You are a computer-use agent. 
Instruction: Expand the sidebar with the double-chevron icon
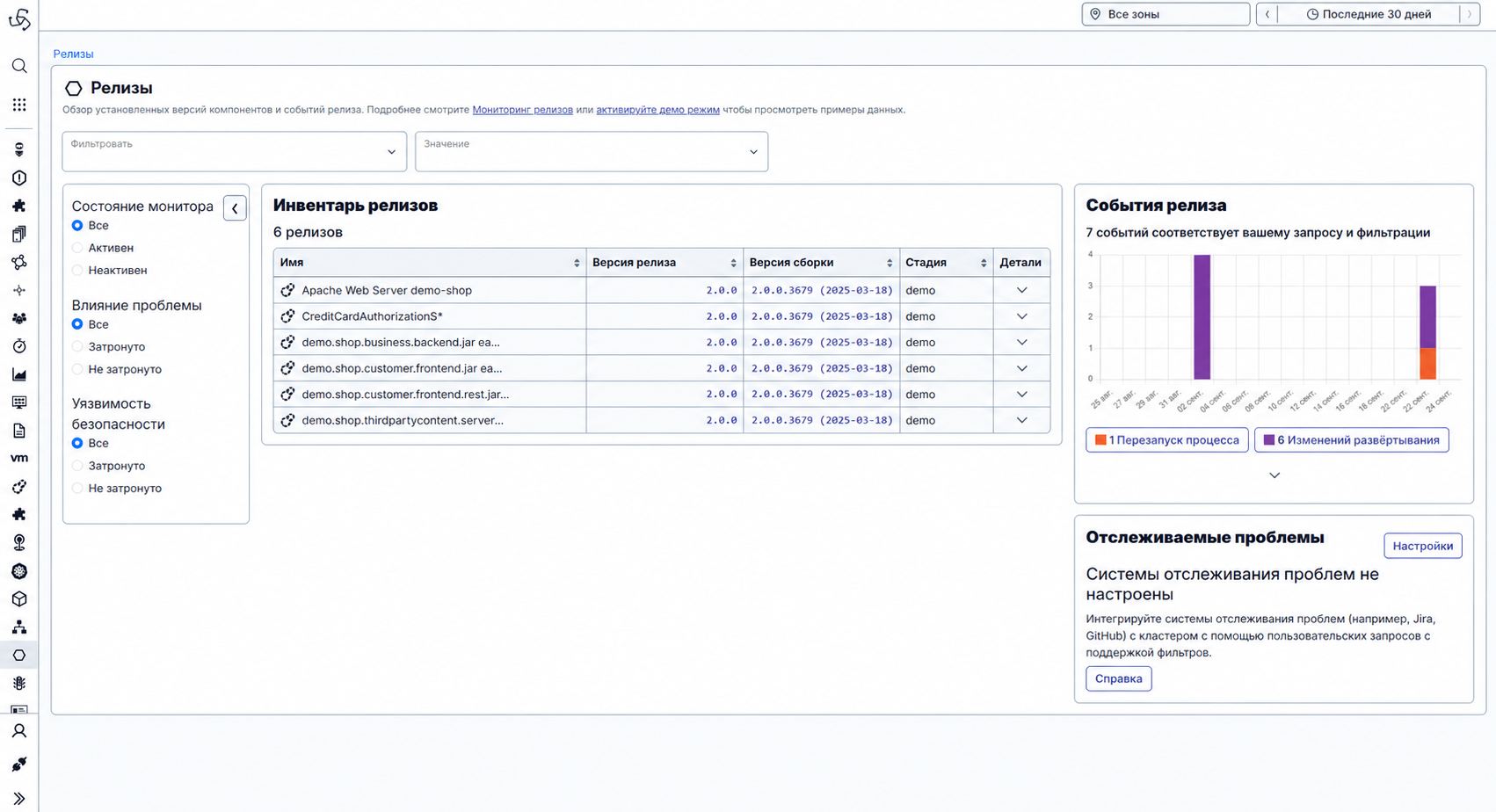[x=19, y=798]
